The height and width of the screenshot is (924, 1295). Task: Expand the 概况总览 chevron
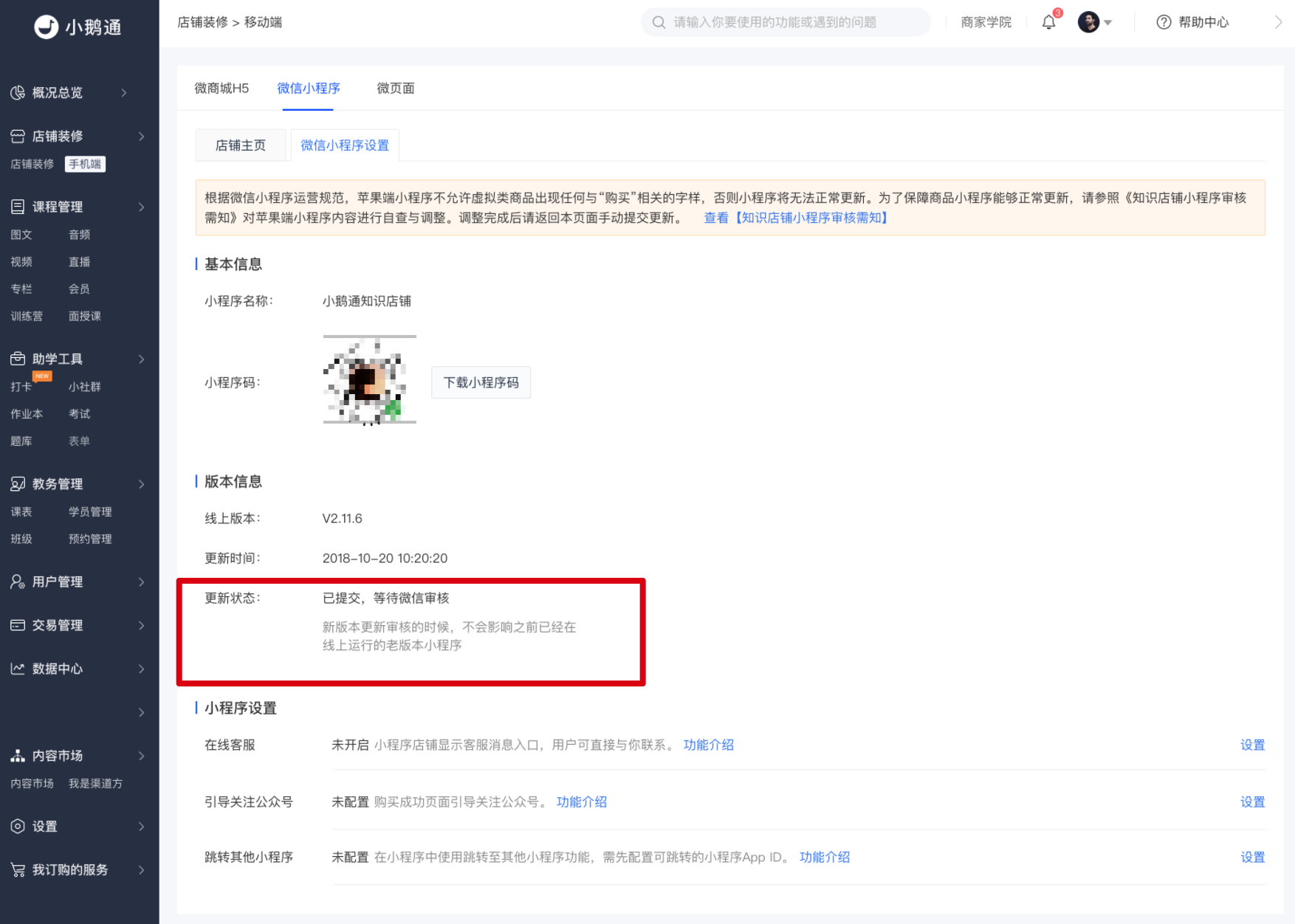[124, 92]
